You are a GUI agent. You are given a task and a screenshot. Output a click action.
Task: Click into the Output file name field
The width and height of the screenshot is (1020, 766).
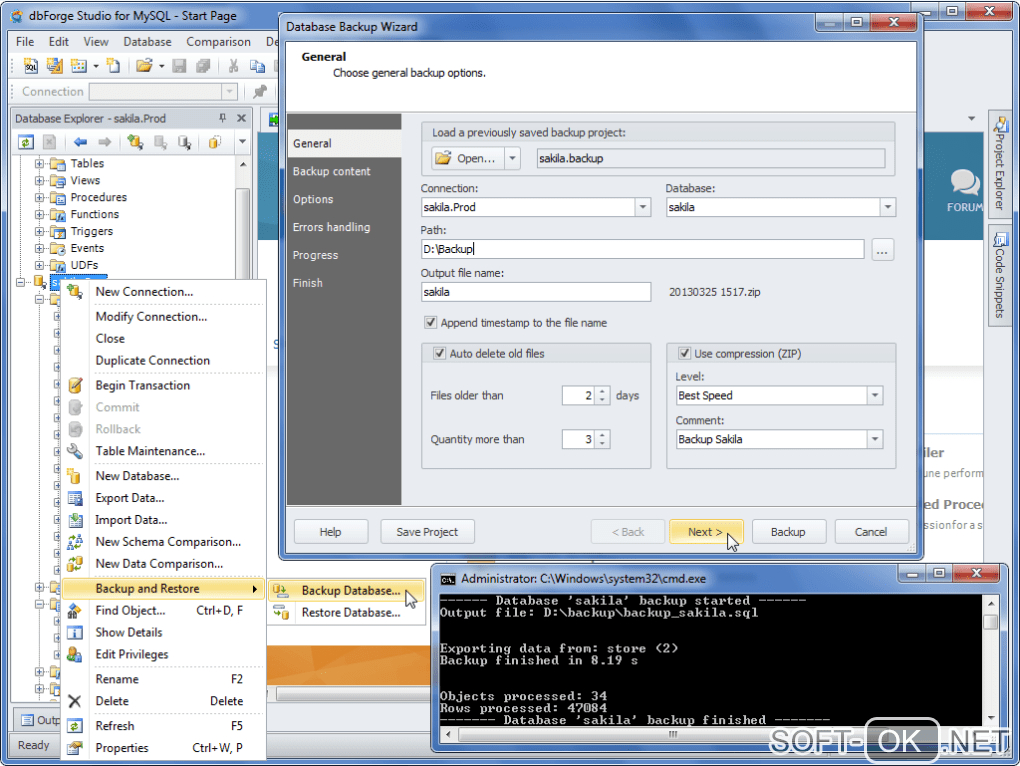coord(535,292)
